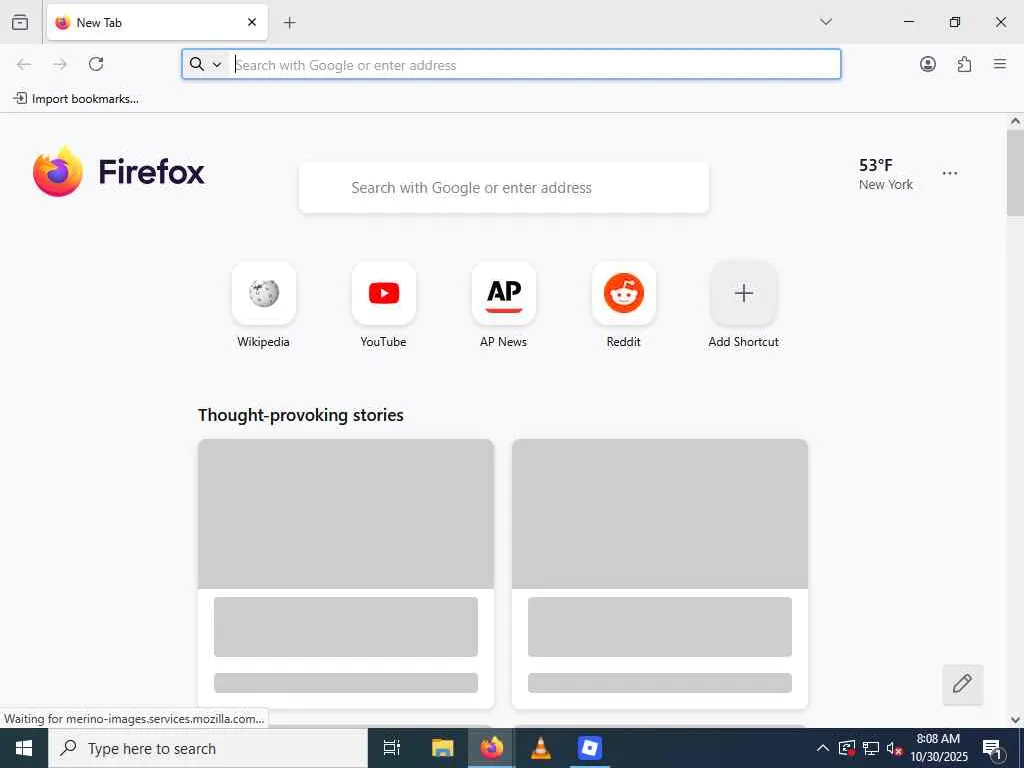Open search engine selector dropdown in address bar
Image resolution: width=1024 pixels, height=768 pixels.
(206, 64)
